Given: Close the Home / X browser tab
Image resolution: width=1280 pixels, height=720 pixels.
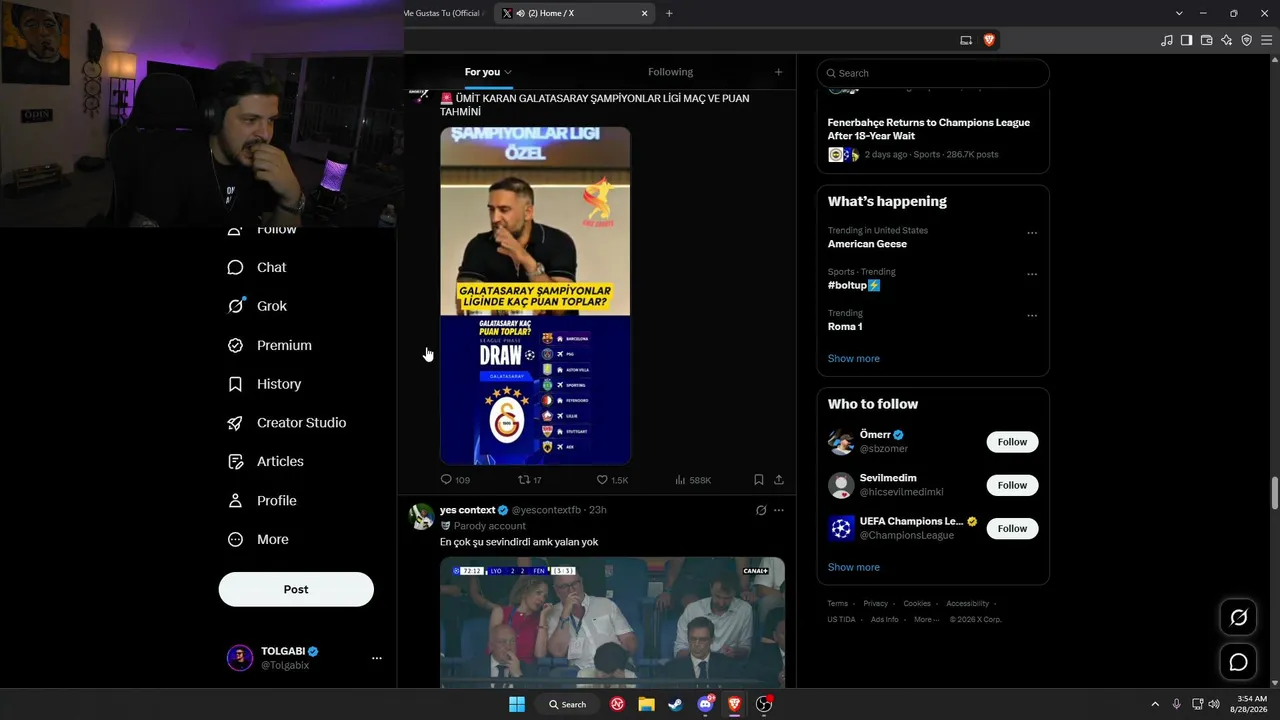Looking at the screenshot, I should [645, 13].
